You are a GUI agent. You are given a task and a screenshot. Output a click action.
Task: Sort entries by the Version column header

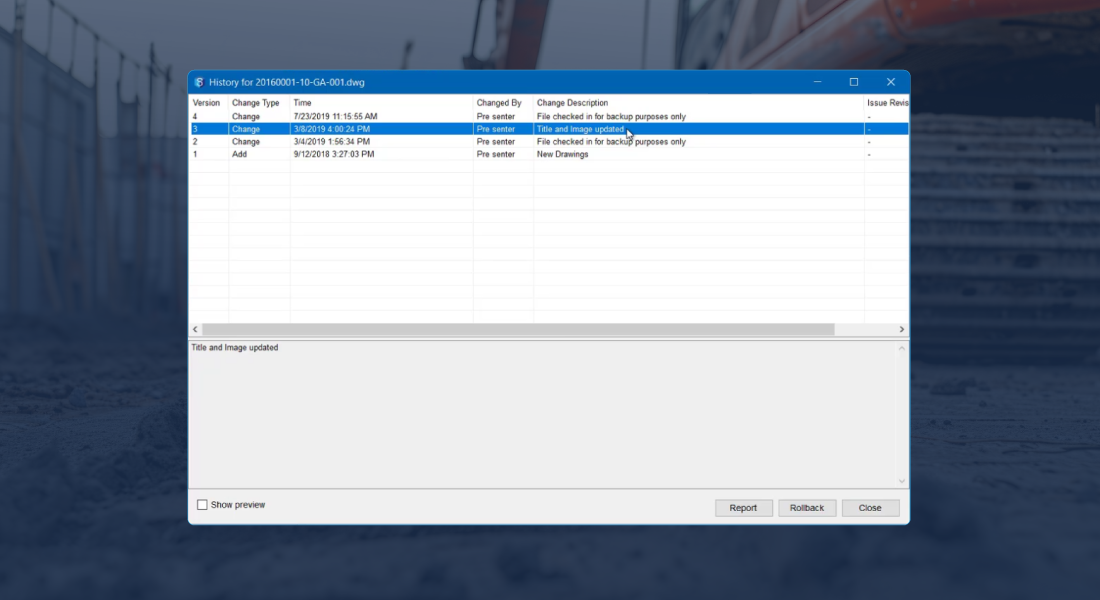206,102
